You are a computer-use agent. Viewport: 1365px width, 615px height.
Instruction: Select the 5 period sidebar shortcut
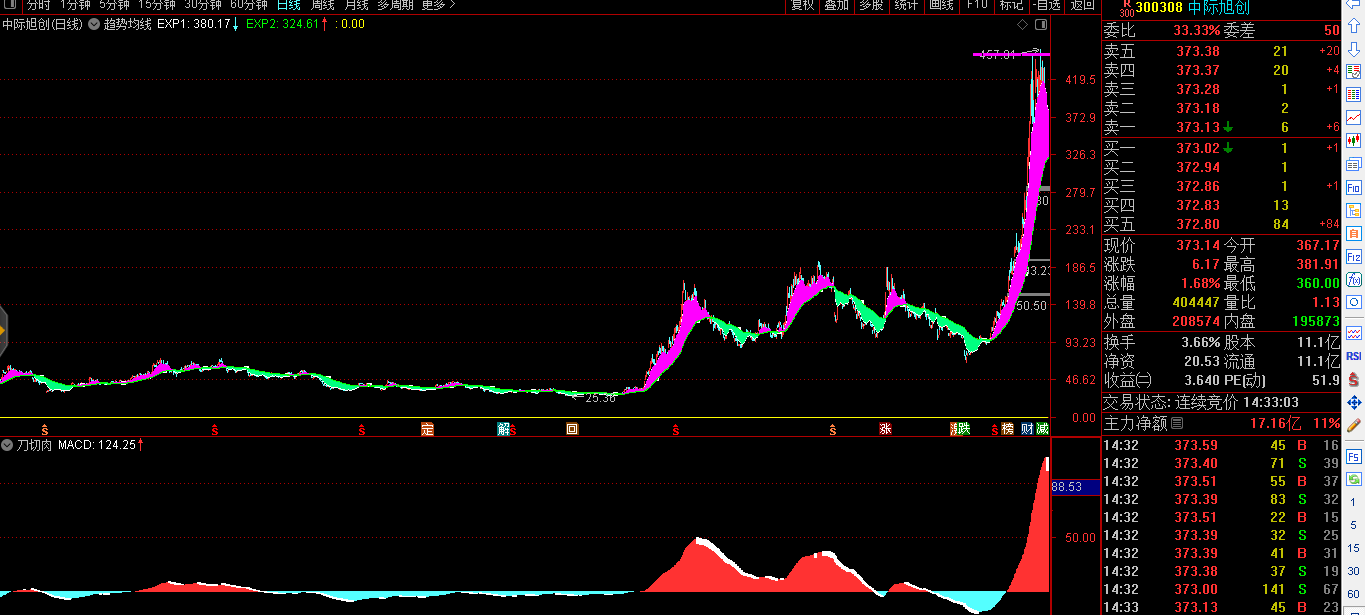1353,525
